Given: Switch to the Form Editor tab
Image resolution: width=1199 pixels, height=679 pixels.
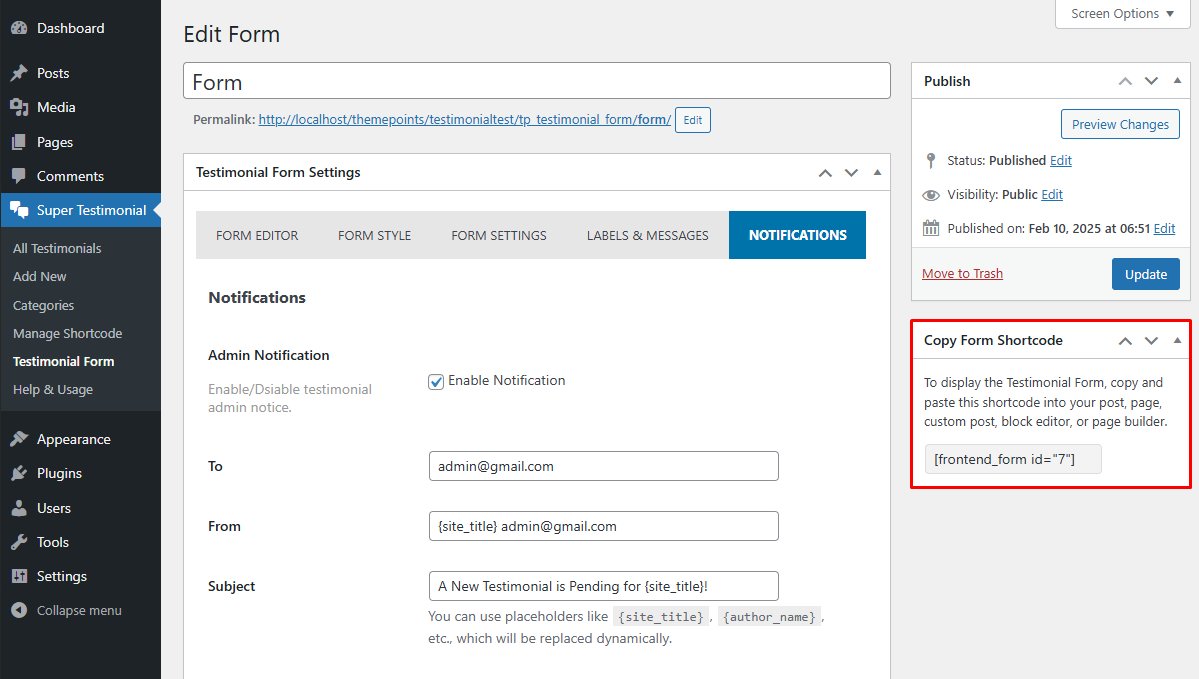Looking at the screenshot, I should 257,236.
